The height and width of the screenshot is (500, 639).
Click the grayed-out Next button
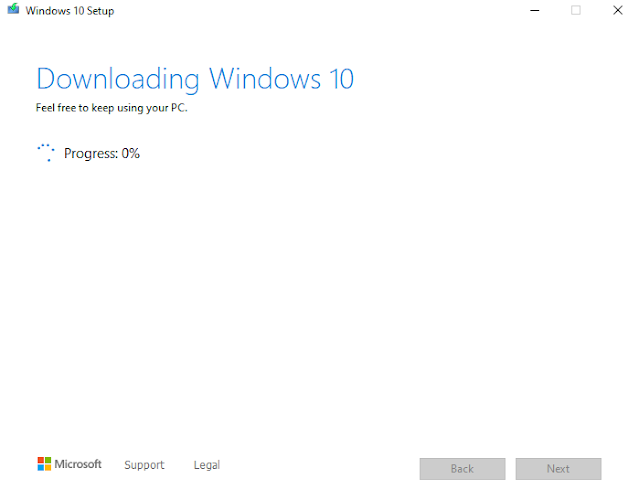pyautogui.click(x=558, y=469)
